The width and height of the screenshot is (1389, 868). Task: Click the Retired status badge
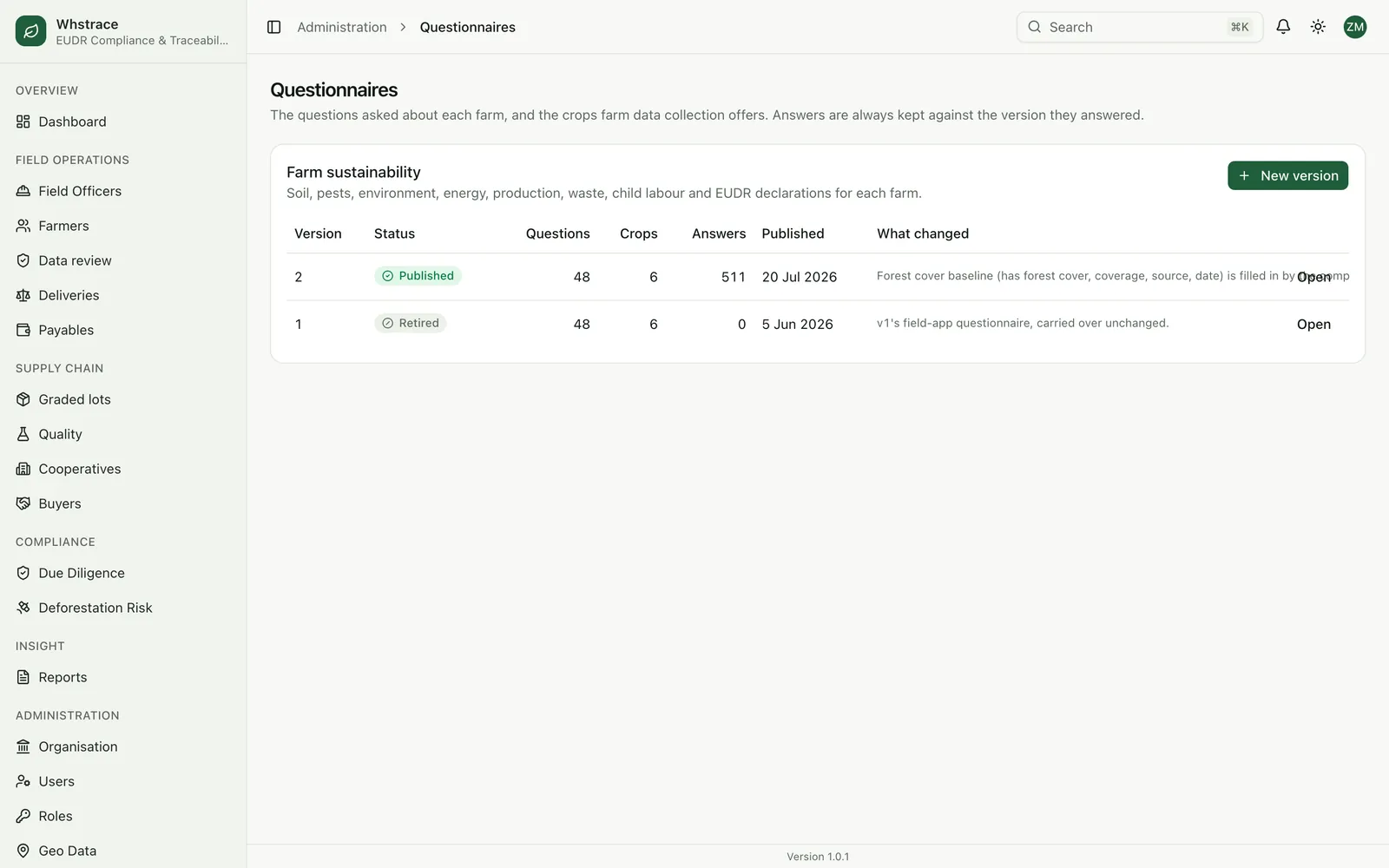point(411,323)
